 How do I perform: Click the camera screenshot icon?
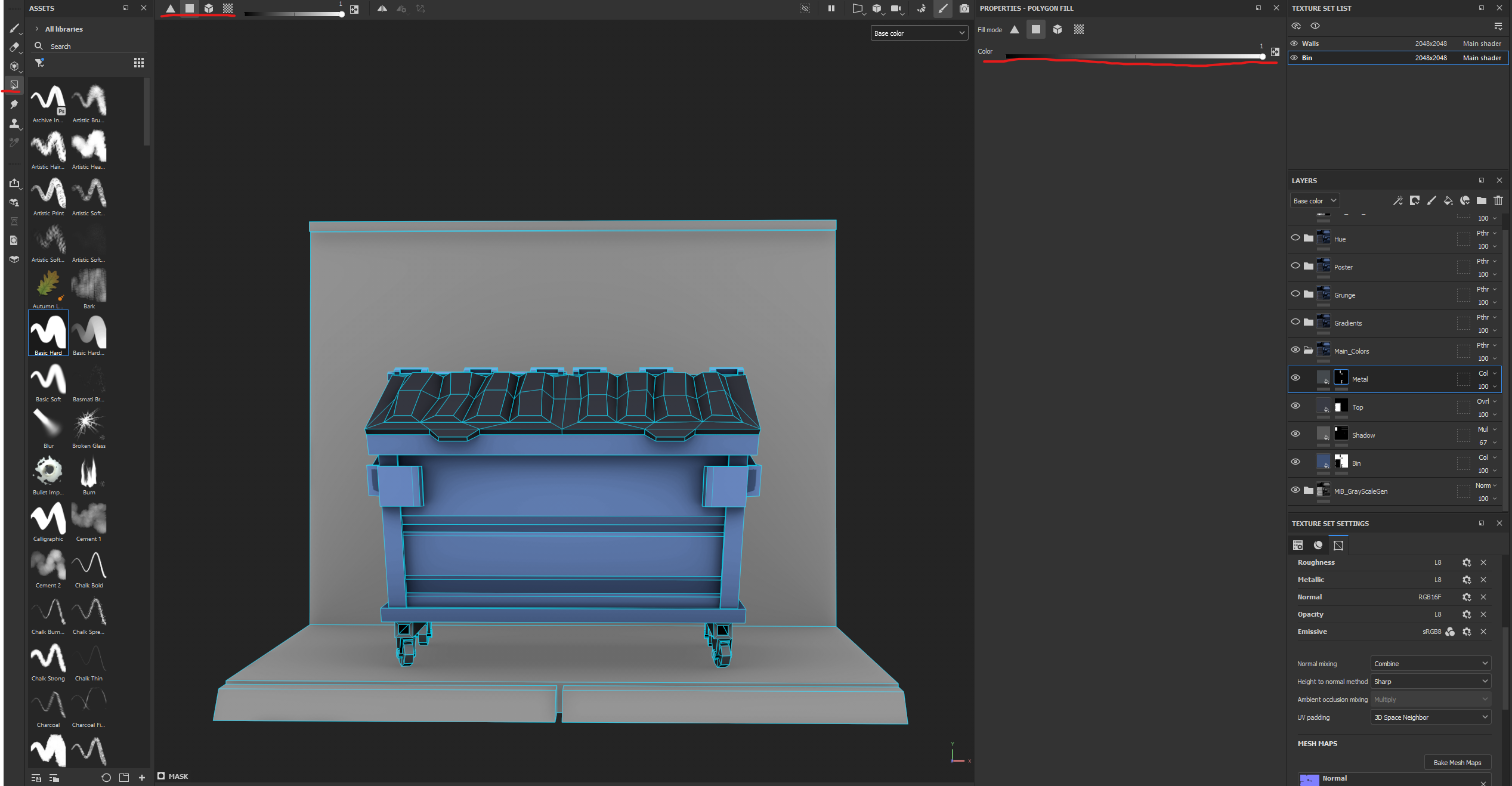[x=964, y=8]
